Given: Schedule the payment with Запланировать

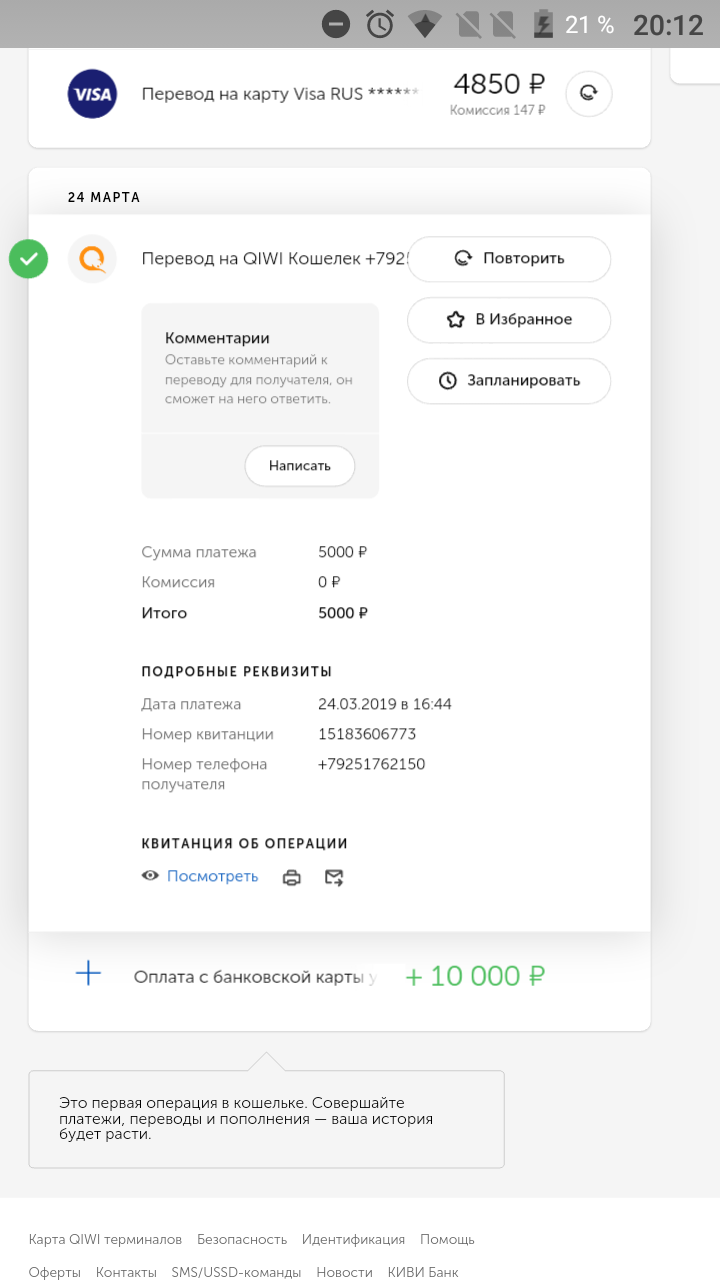Looking at the screenshot, I should coord(508,381).
